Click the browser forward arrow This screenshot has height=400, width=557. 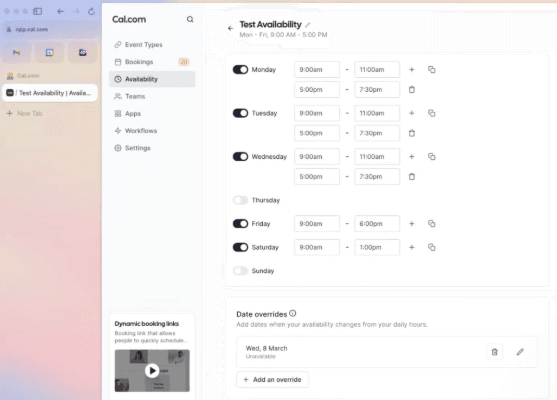click(x=76, y=11)
